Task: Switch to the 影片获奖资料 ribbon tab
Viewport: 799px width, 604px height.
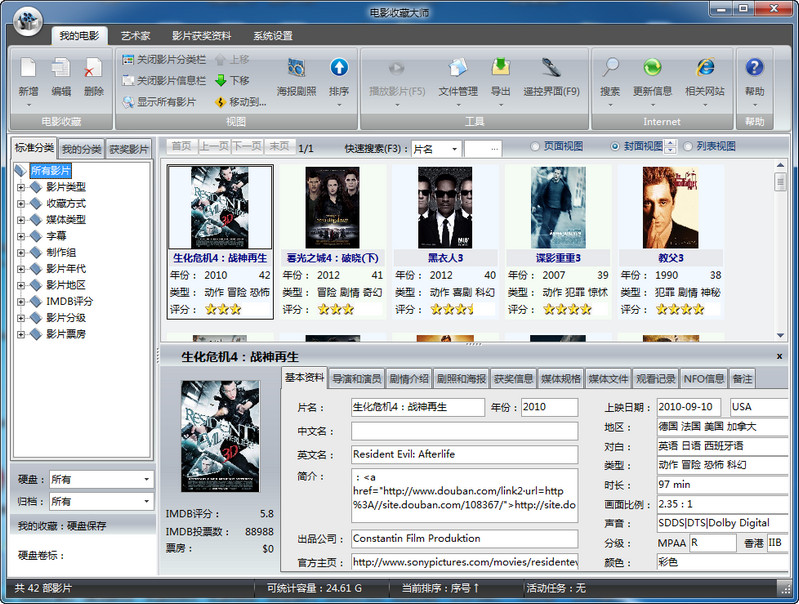Action: pos(201,36)
